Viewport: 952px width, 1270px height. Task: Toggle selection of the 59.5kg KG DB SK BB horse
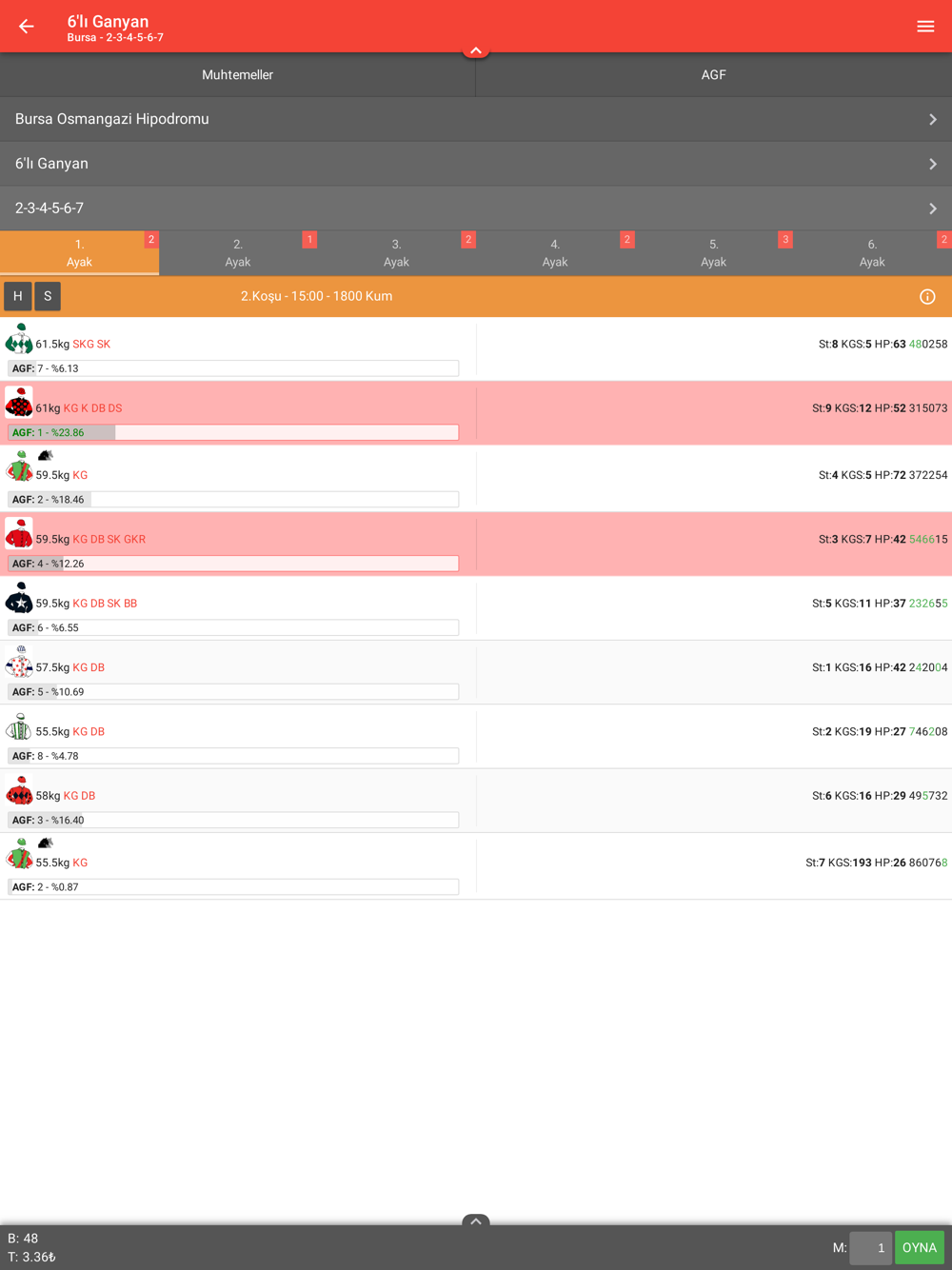pos(476,608)
